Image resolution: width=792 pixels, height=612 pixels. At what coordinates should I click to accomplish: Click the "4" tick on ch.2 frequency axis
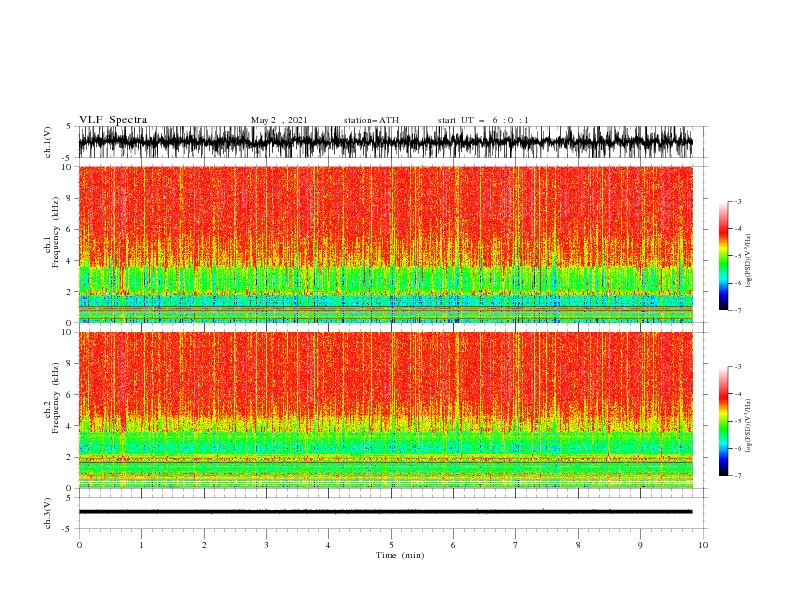pyautogui.click(x=70, y=426)
